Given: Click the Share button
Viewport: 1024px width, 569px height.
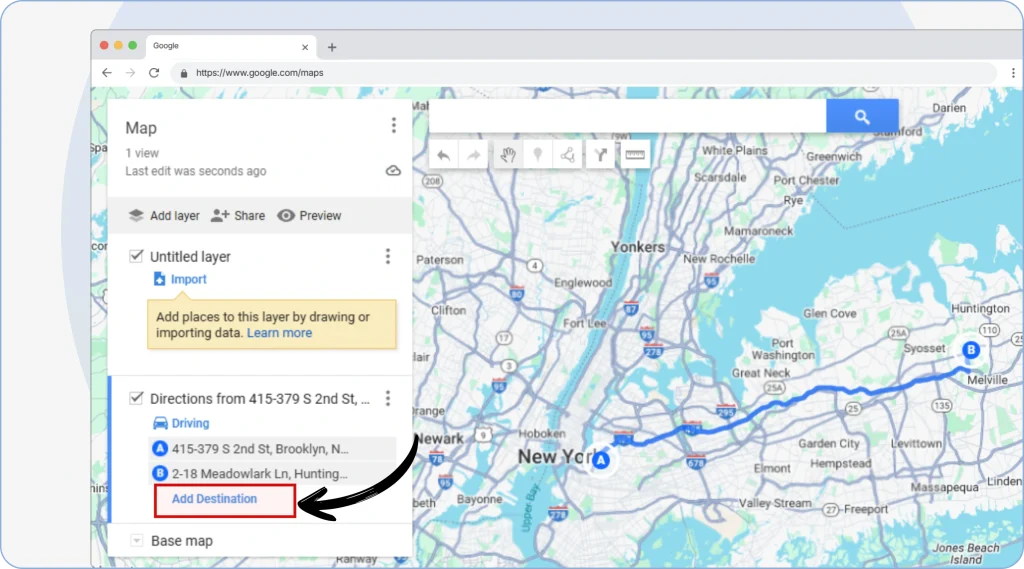Looking at the screenshot, I should (238, 216).
